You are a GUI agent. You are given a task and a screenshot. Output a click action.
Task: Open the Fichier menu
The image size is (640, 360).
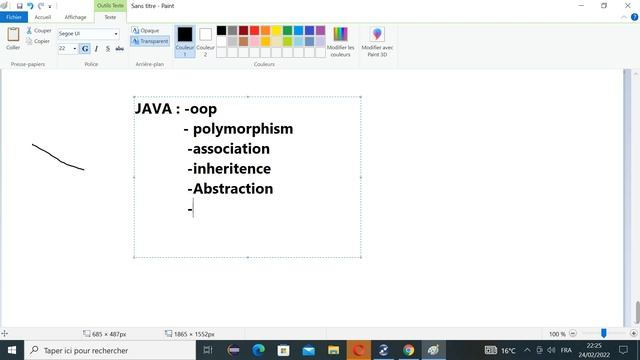tap(14, 17)
